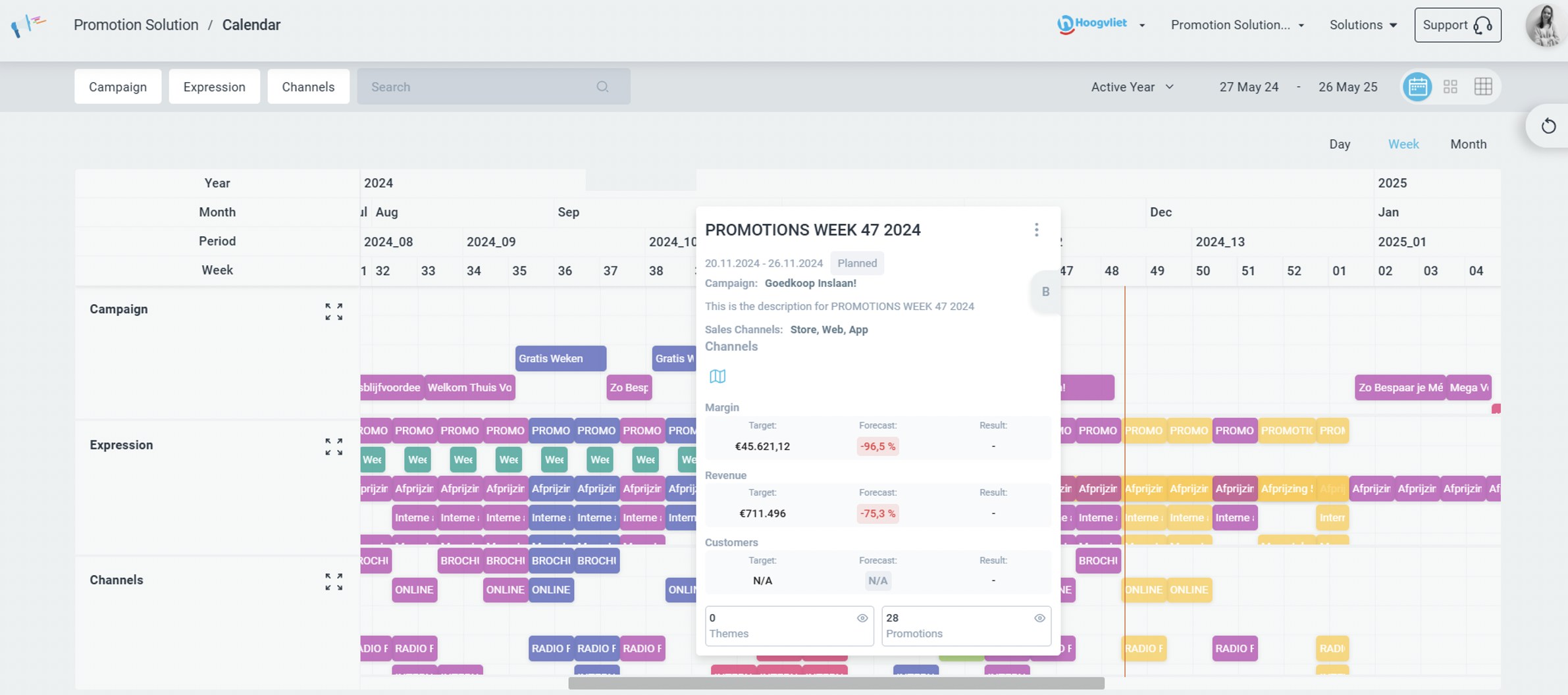Viewport: 1568px width, 695px height.
Task: Open the kebab menu on PROMOTIONS WEEK 47 2024
Action: [x=1037, y=230]
